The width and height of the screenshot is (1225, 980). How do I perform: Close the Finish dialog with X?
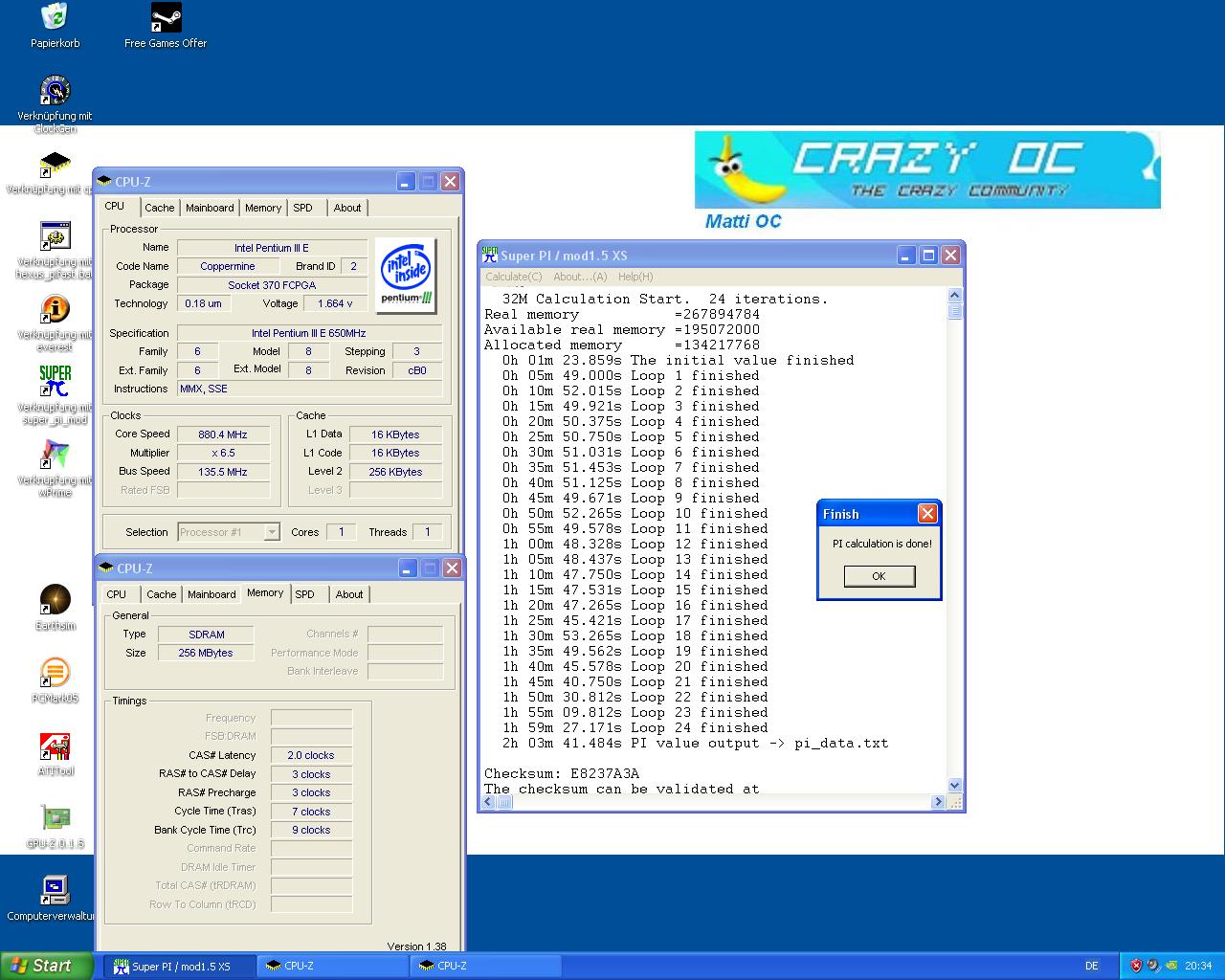tap(927, 514)
